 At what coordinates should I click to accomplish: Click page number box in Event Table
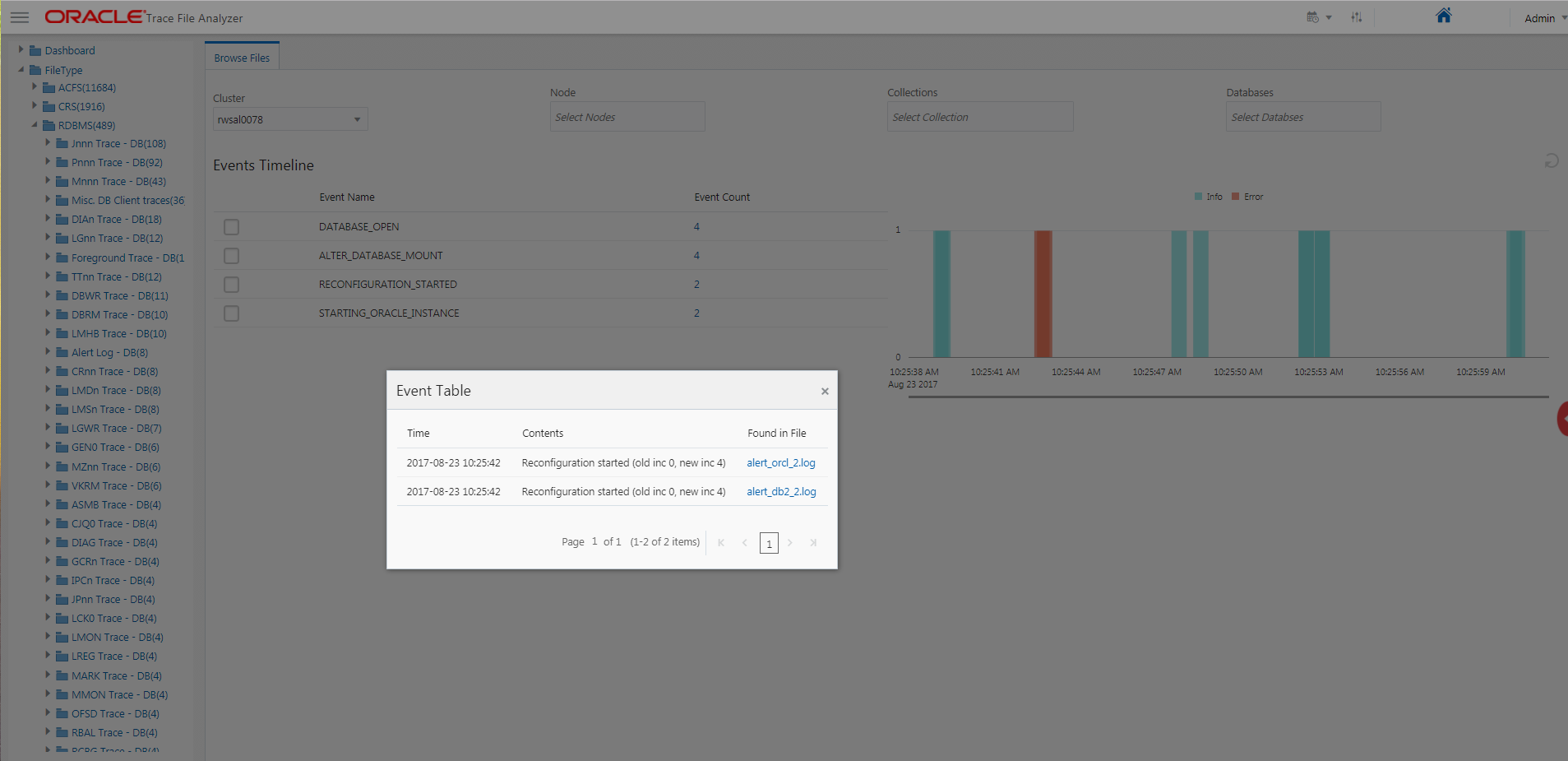[x=769, y=543]
